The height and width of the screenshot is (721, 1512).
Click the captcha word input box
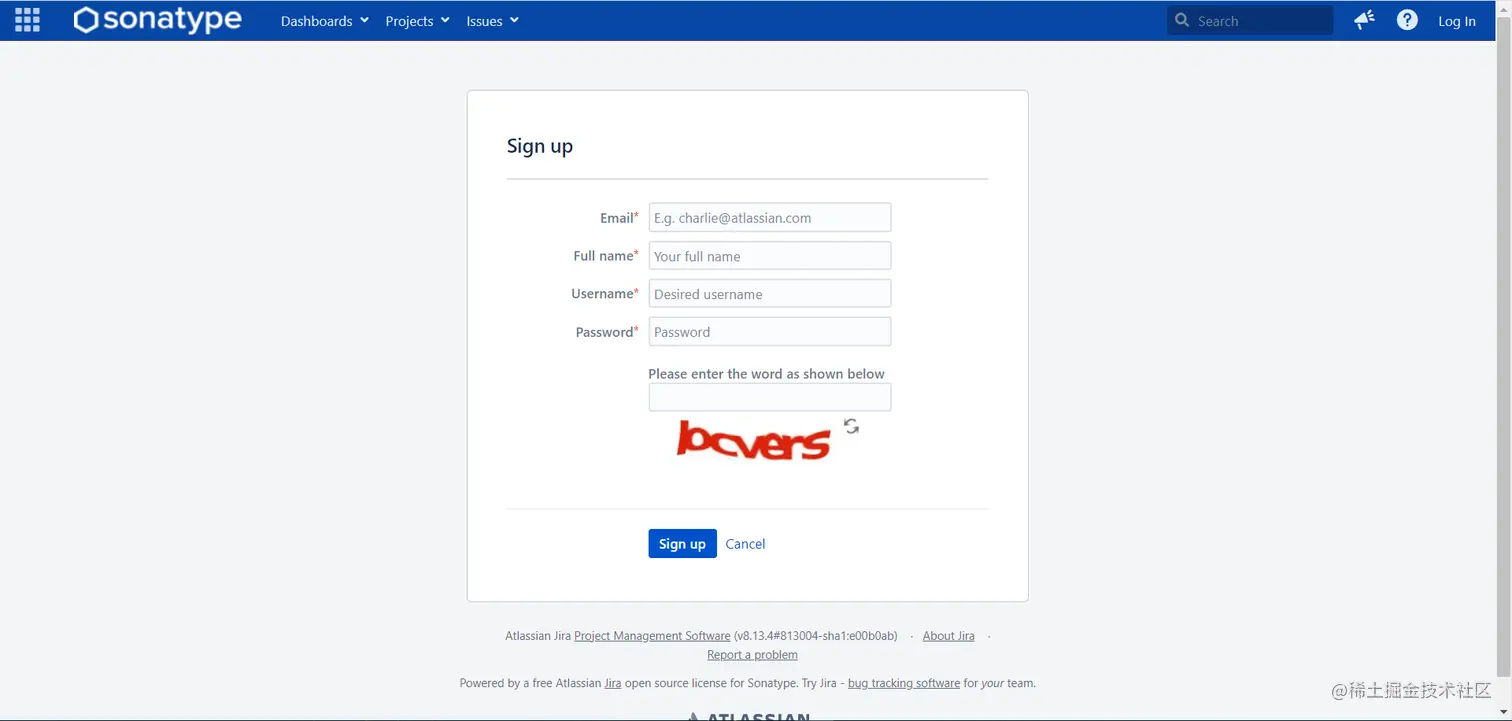click(770, 397)
